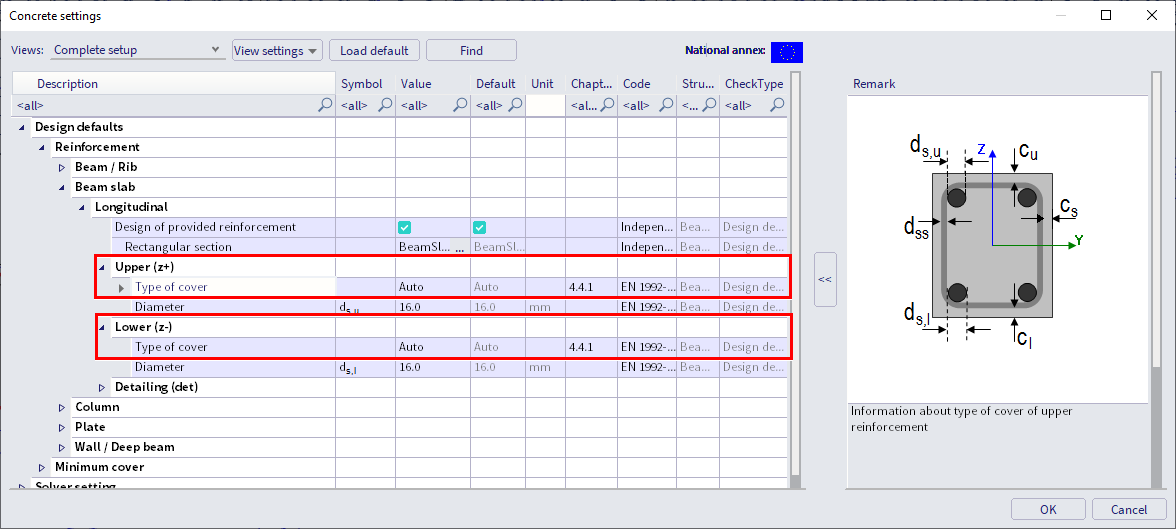Toggle Design of provided reinforcement Default checkbox
1176x529 pixels.
(x=480, y=227)
